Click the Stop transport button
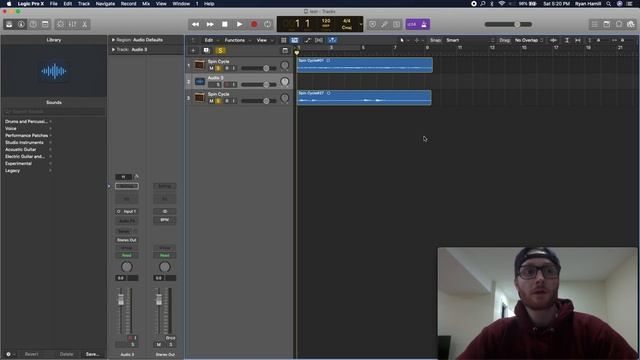 click(x=224, y=24)
